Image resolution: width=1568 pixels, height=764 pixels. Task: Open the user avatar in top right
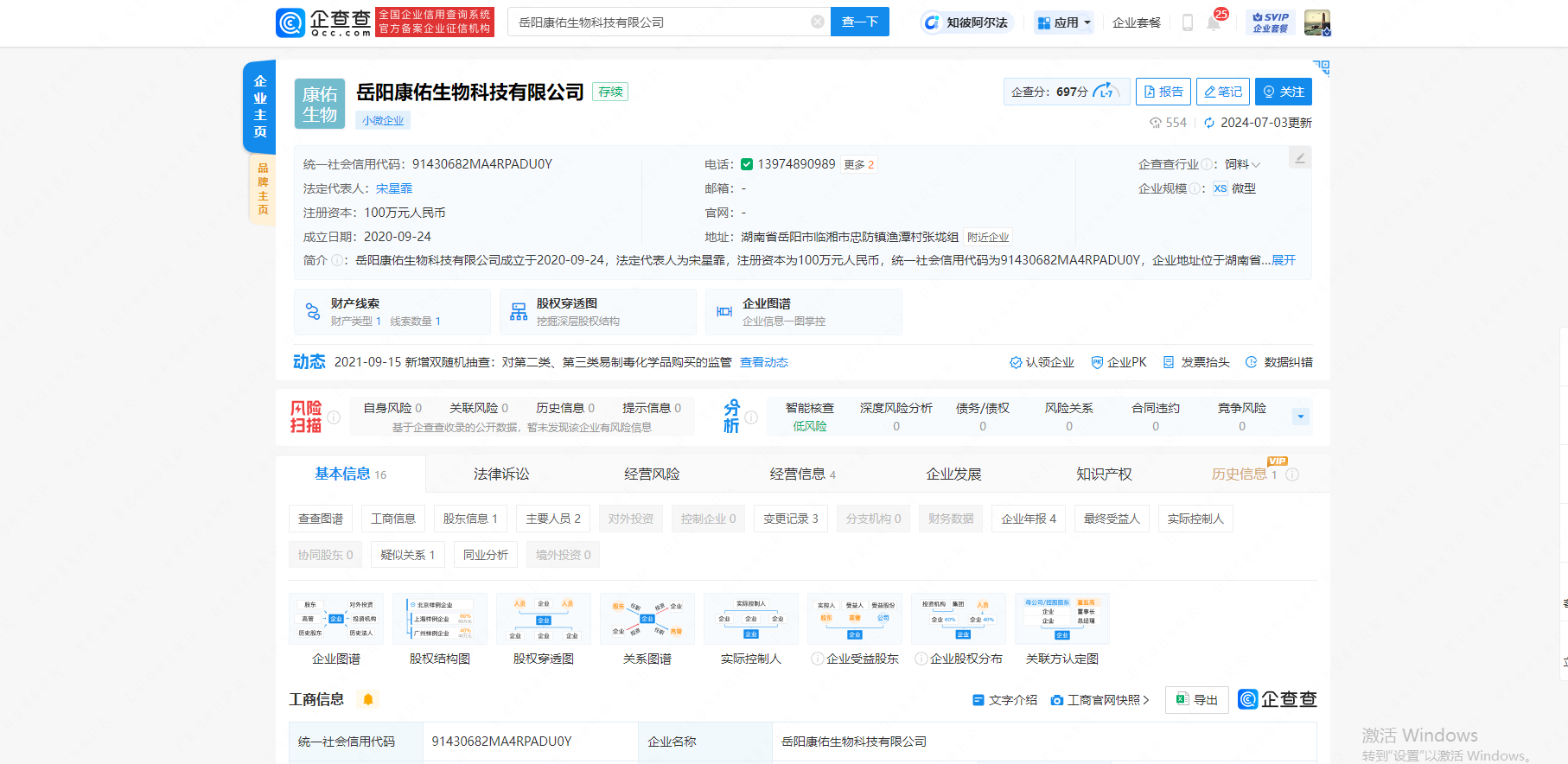pyautogui.click(x=1316, y=22)
